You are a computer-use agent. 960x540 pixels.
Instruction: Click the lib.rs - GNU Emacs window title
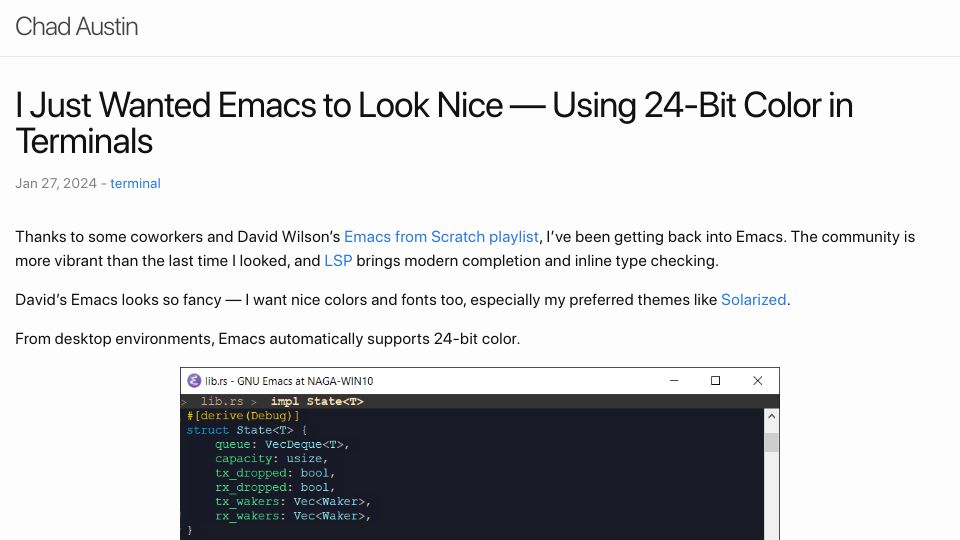click(x=289, y=381)
